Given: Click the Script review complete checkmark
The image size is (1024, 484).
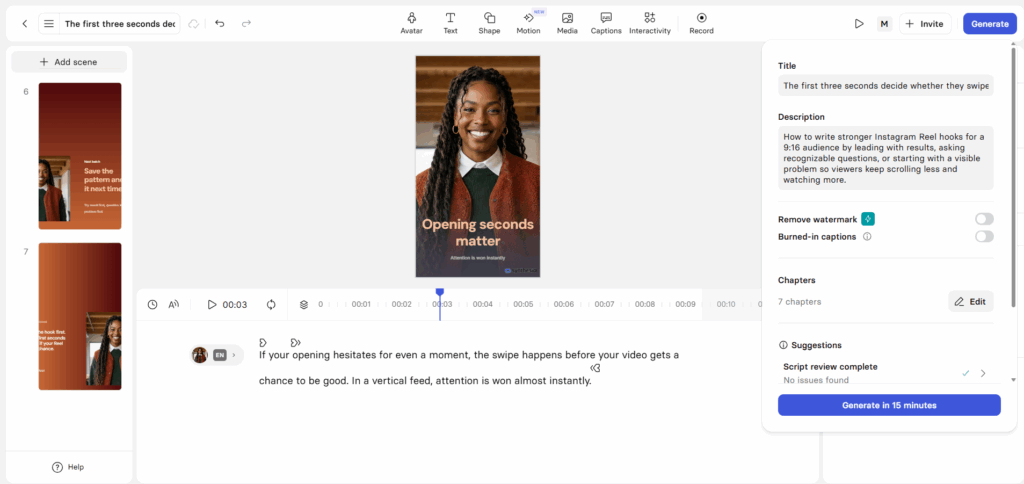Looking at the screenshot, I should 966,373.
